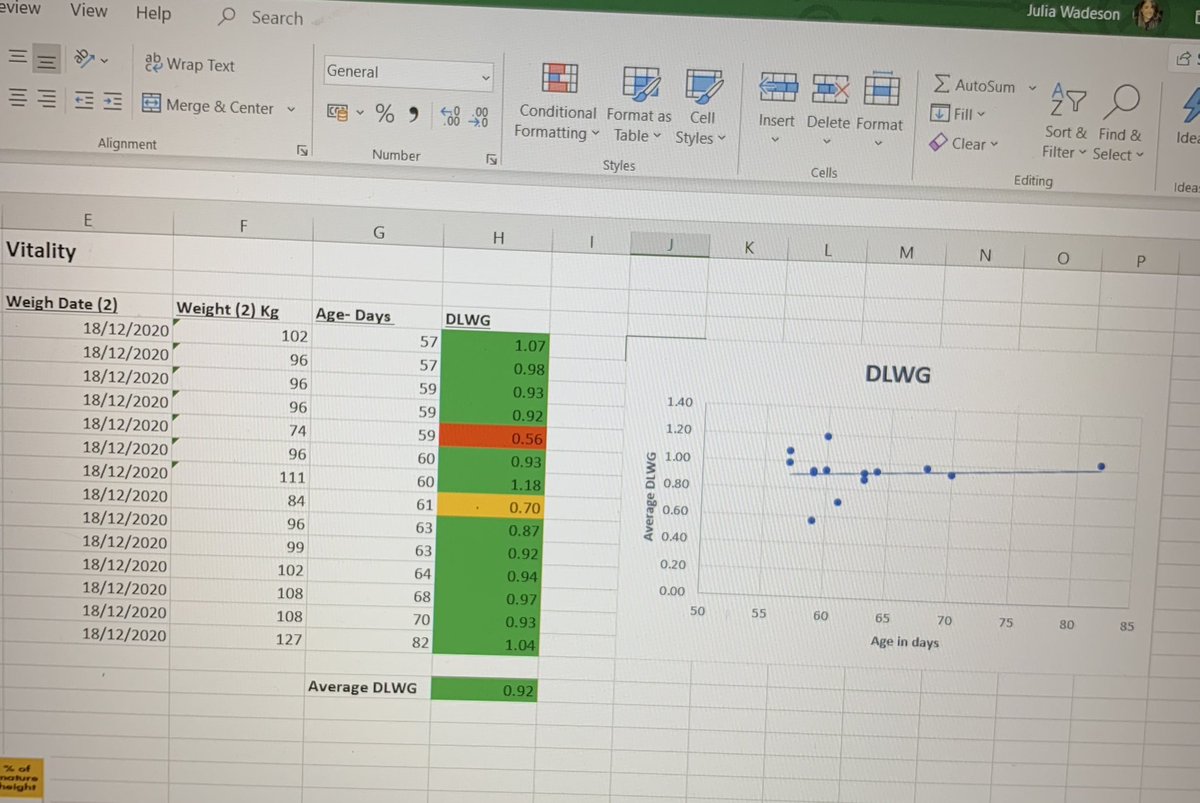Apply Percent Style number formatting

point(384,114)
